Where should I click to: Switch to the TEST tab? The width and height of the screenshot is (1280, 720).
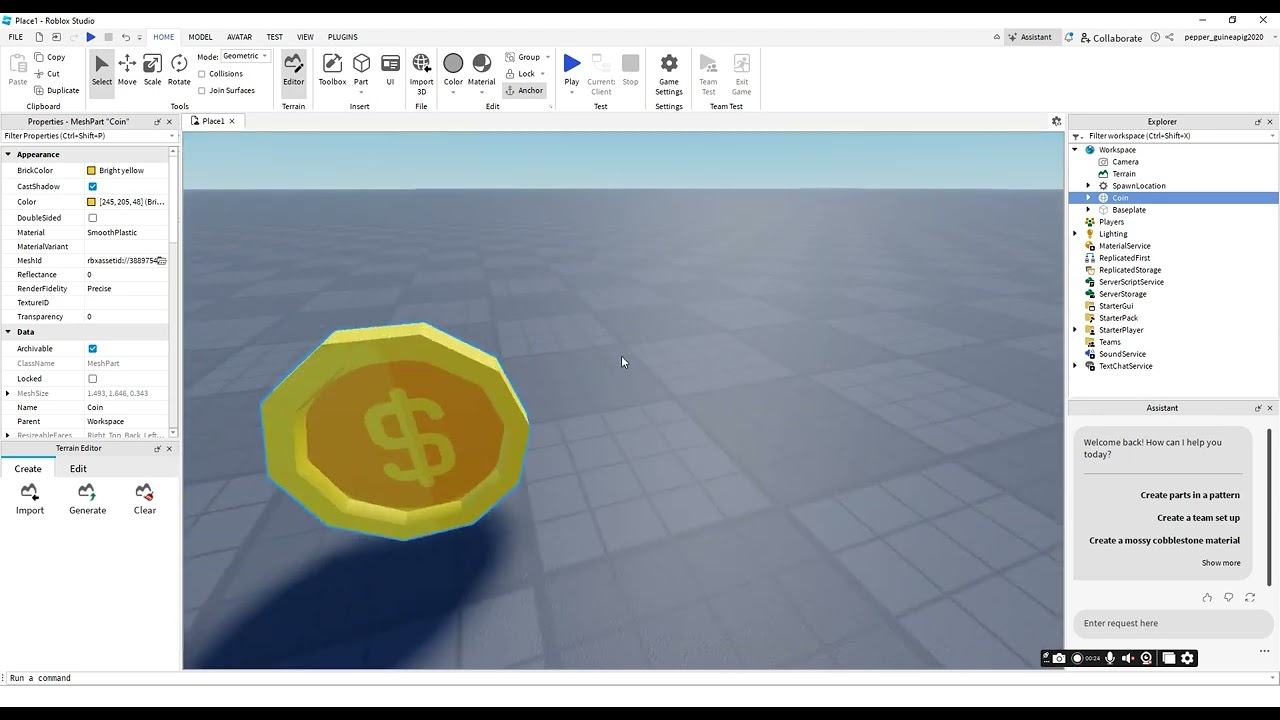click(274, 37)
